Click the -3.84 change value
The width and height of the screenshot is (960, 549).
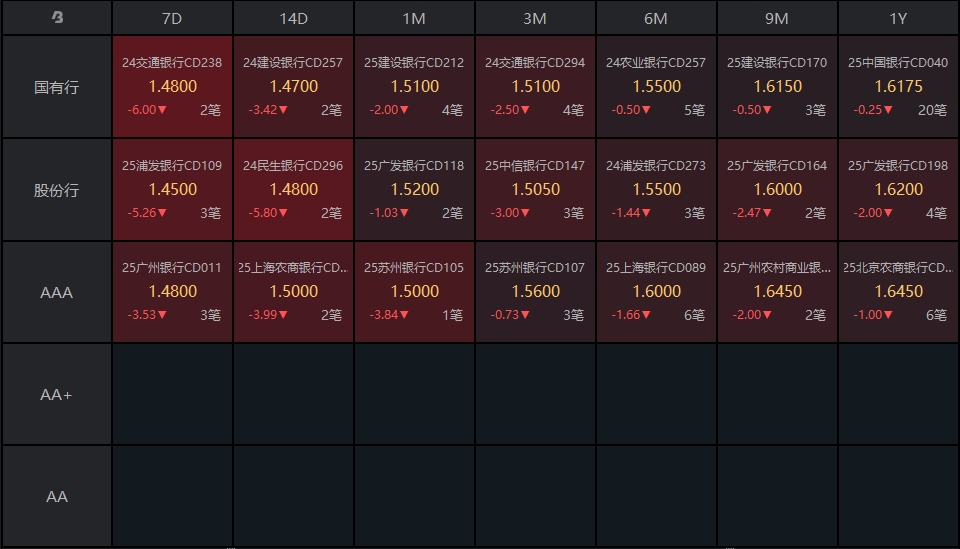point(389,315)
